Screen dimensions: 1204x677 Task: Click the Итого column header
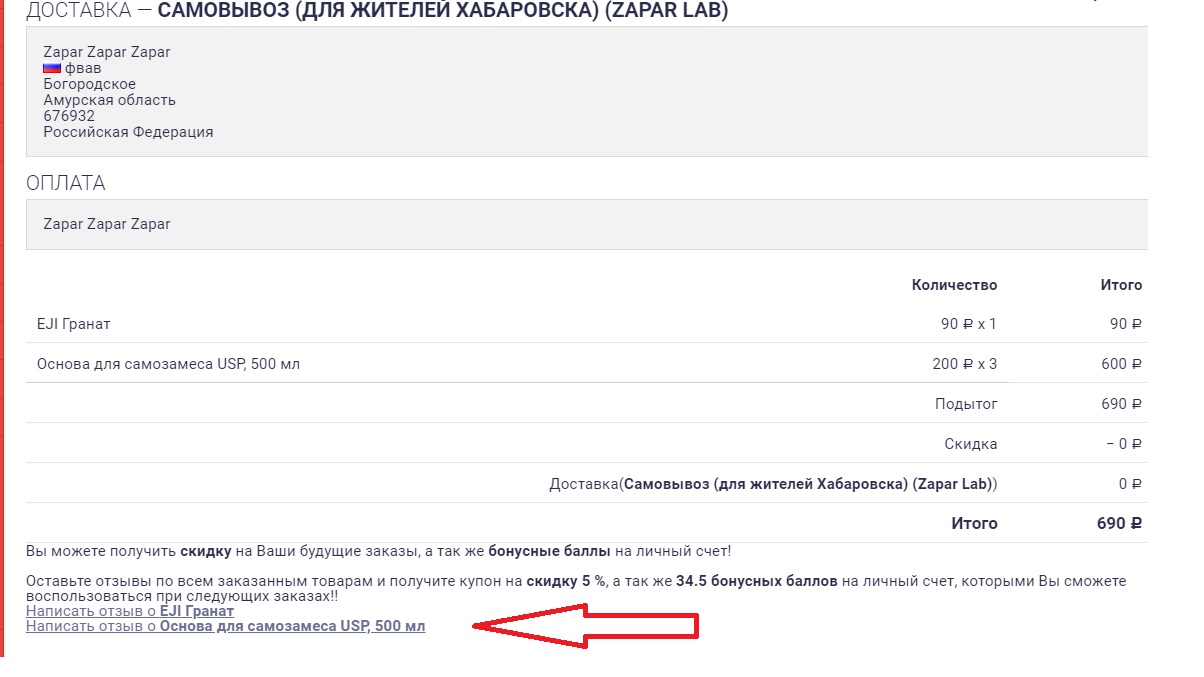tap(1122, 285)
